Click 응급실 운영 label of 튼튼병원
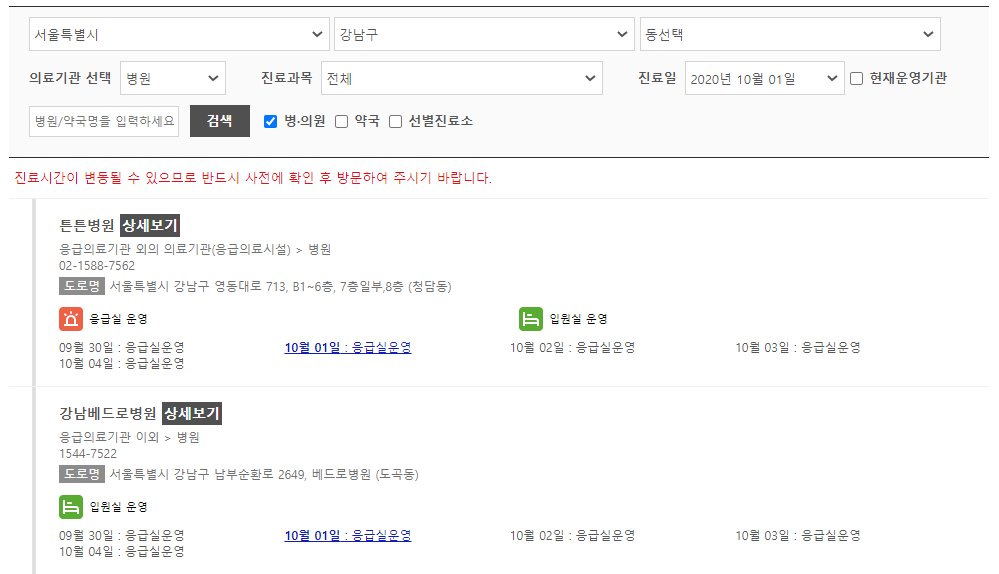This screenshot has height=574, width=999. [x=119, y=319]
